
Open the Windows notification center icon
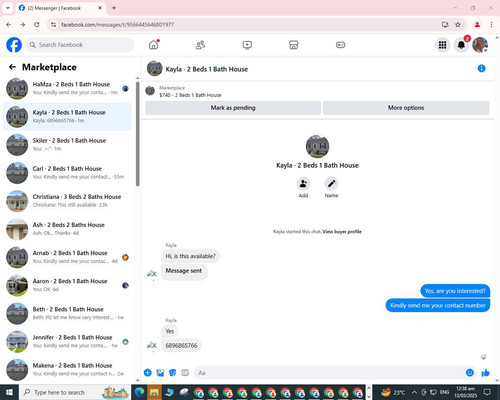point(487,392)
